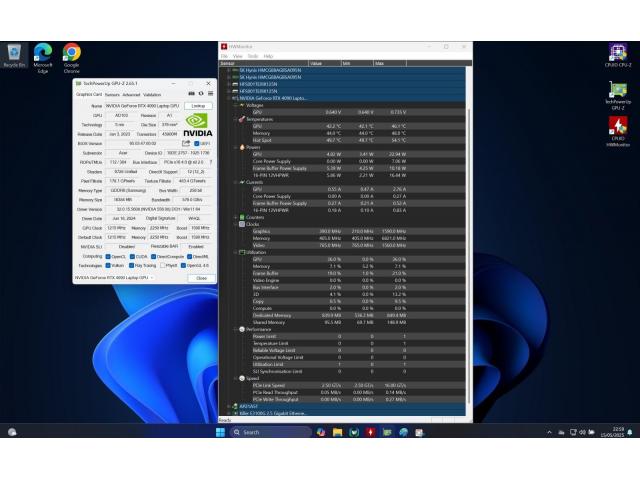This screenshot has height=480, width=640.
Task: Launch Microsoft Edge from the desktop
Action: pos(43,58)
